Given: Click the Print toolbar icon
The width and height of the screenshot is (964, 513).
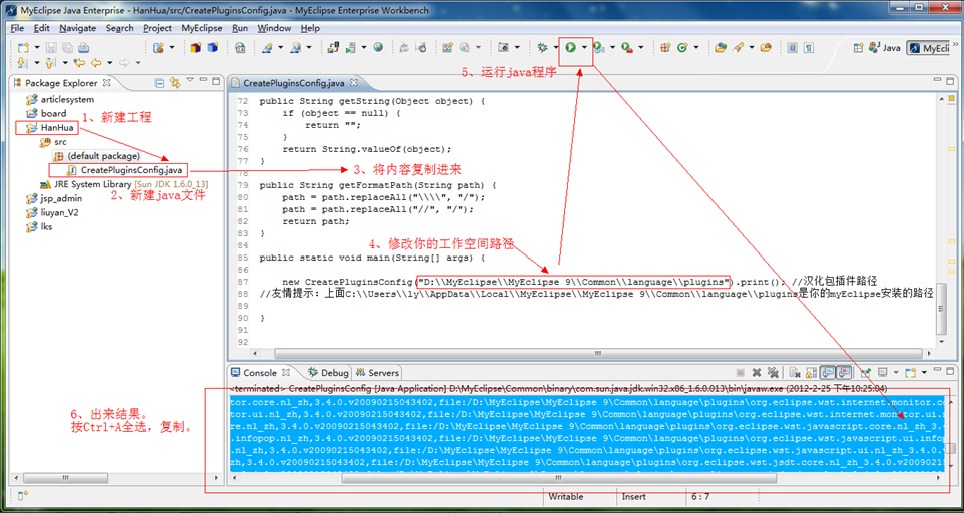Looking at the screenshot, I should click(x=83, y=47).
